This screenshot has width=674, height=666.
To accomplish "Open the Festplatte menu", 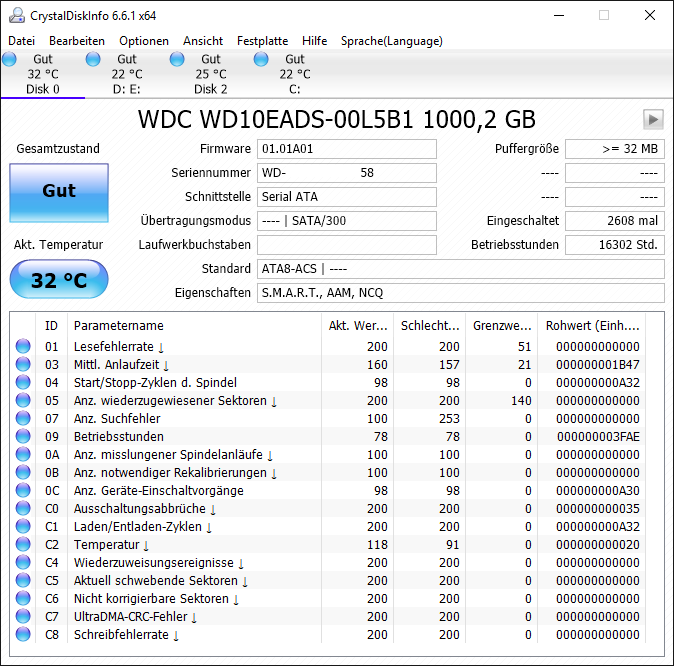I will pos(263,41).
